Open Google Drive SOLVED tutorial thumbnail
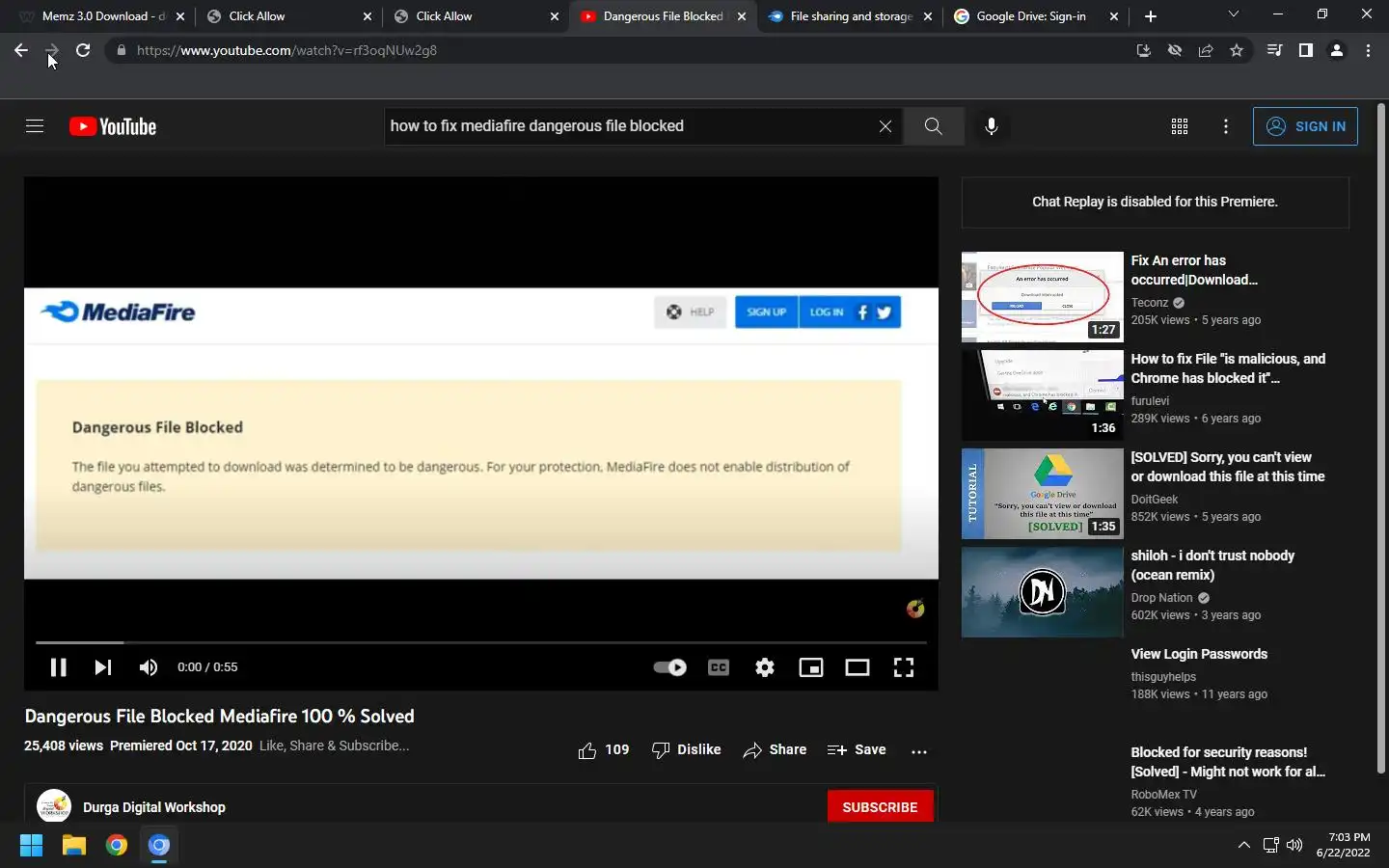1389x868 pixels. point(1043,494)
